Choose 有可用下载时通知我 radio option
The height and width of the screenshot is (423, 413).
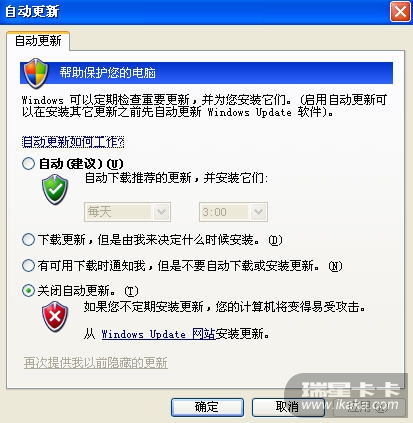click(28, 266)
